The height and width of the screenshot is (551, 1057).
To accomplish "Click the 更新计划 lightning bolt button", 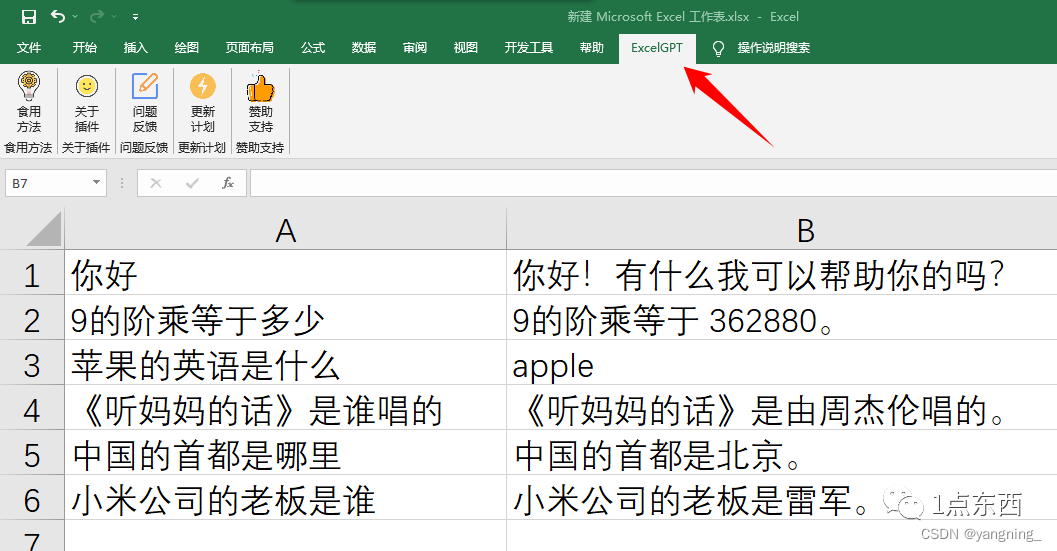I will (203, 103).
